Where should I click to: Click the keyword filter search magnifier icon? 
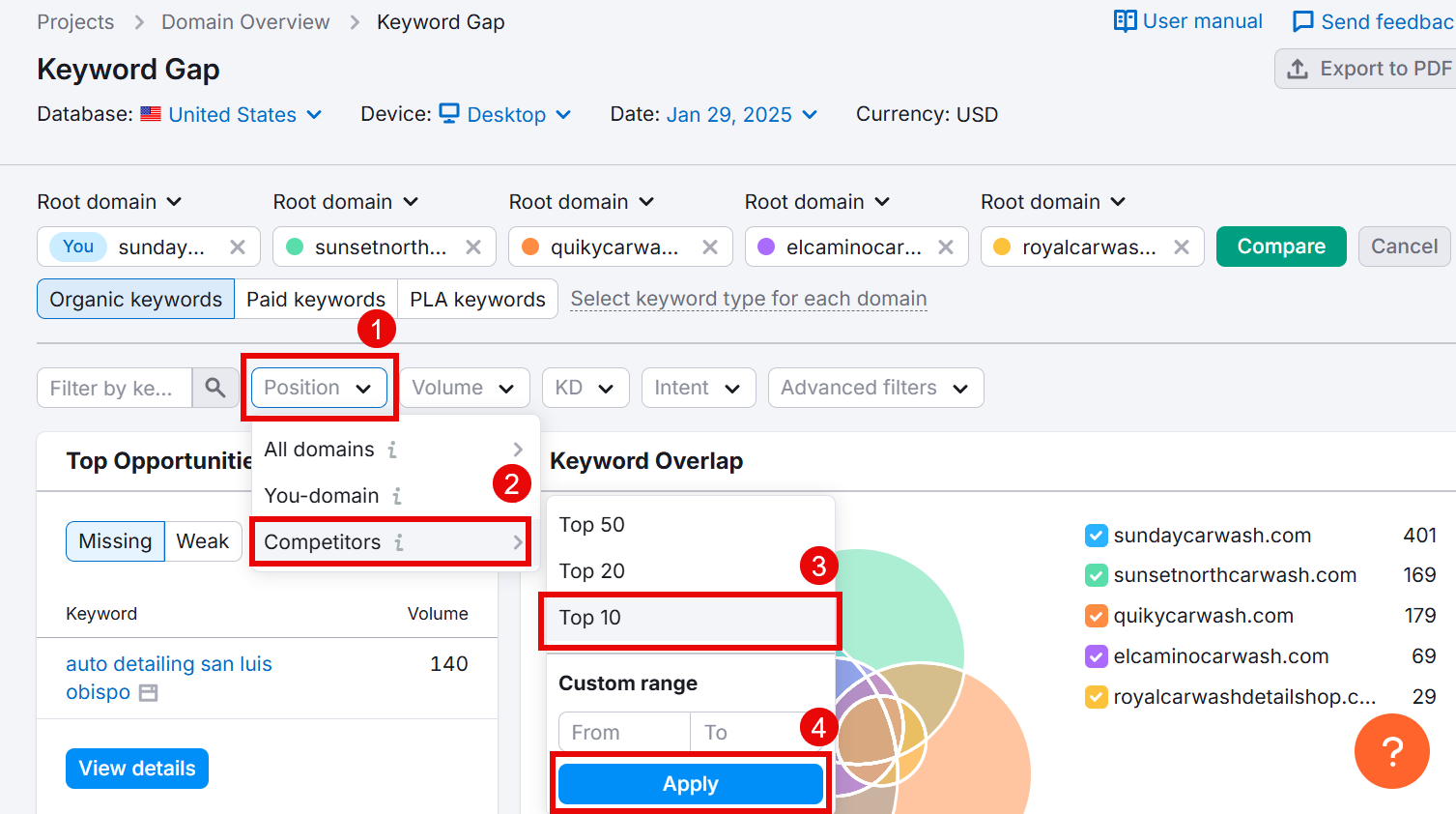point(215,388)
